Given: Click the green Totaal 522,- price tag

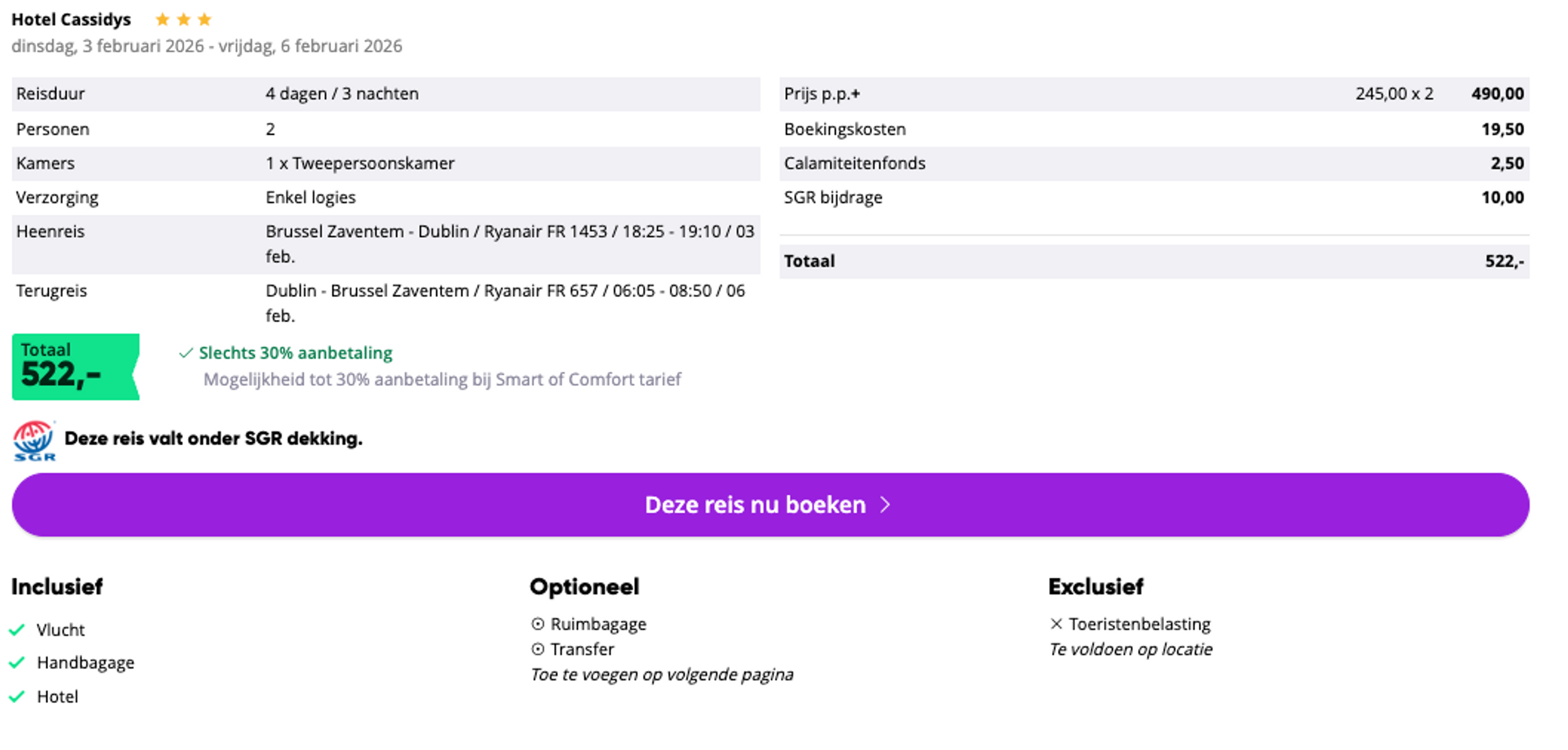Looking at the screenshot, I should [x=75, y=367].
